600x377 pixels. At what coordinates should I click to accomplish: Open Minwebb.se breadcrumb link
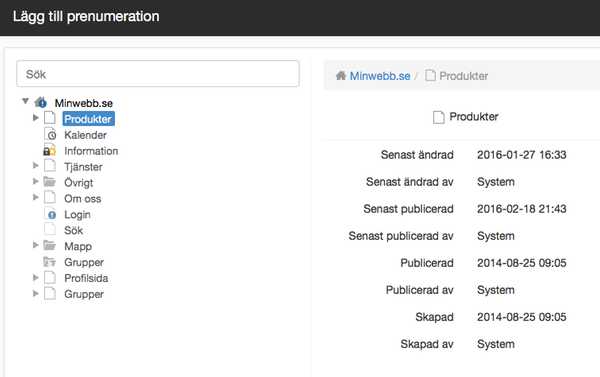pyautogui.click(x=380, y=76)
